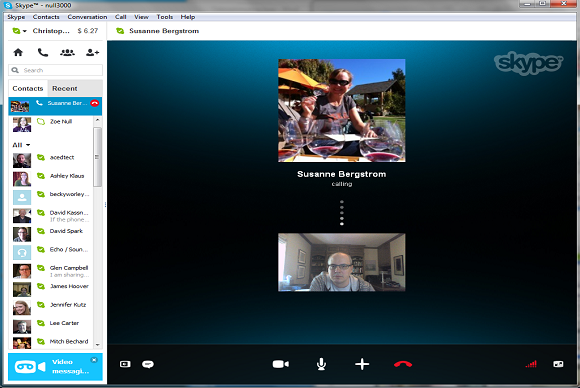Select contact acedtect
This screenshot has width=580, height=388.
click(51, 161)
